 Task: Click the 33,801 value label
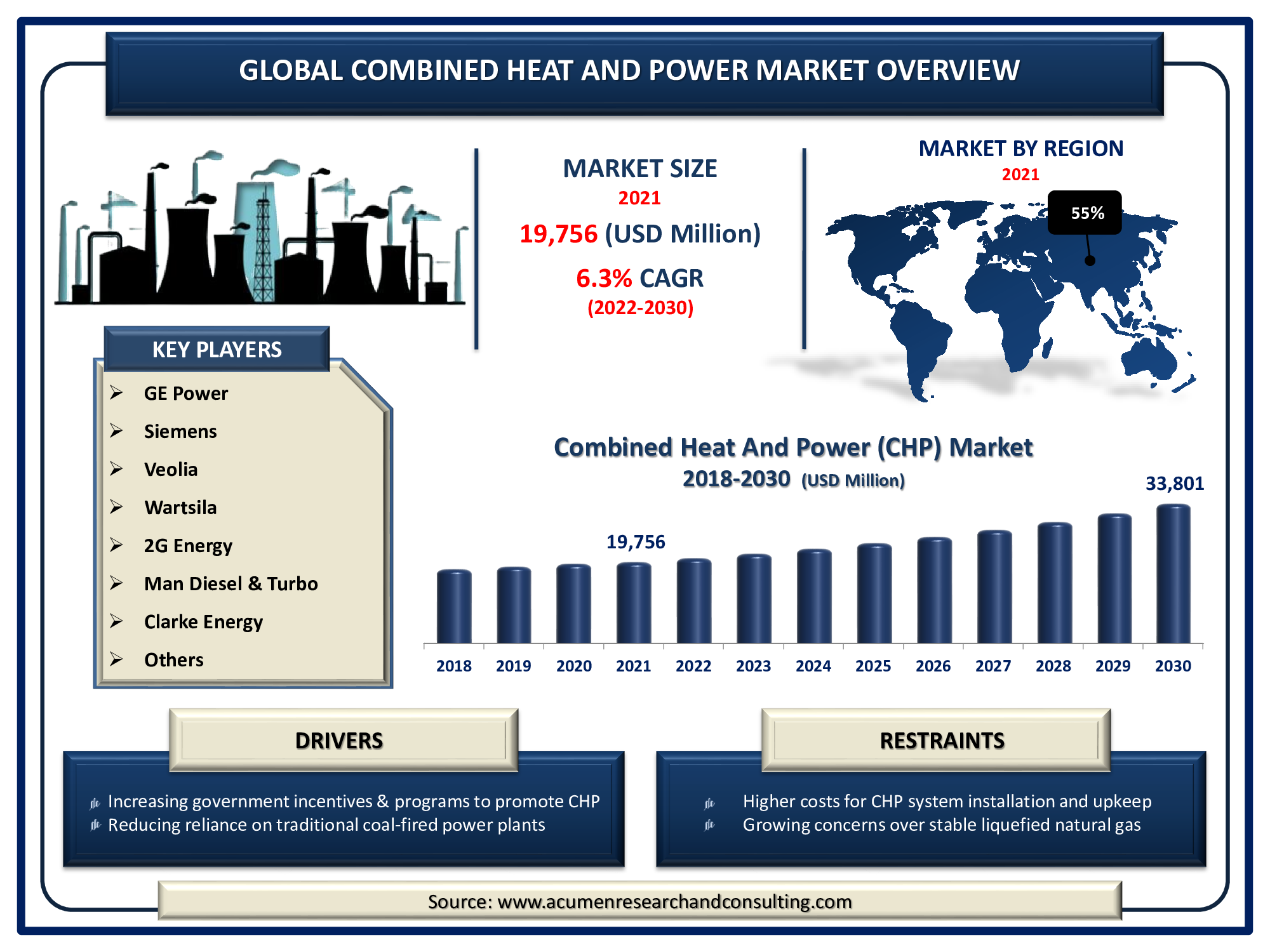tap(1174, 484)
